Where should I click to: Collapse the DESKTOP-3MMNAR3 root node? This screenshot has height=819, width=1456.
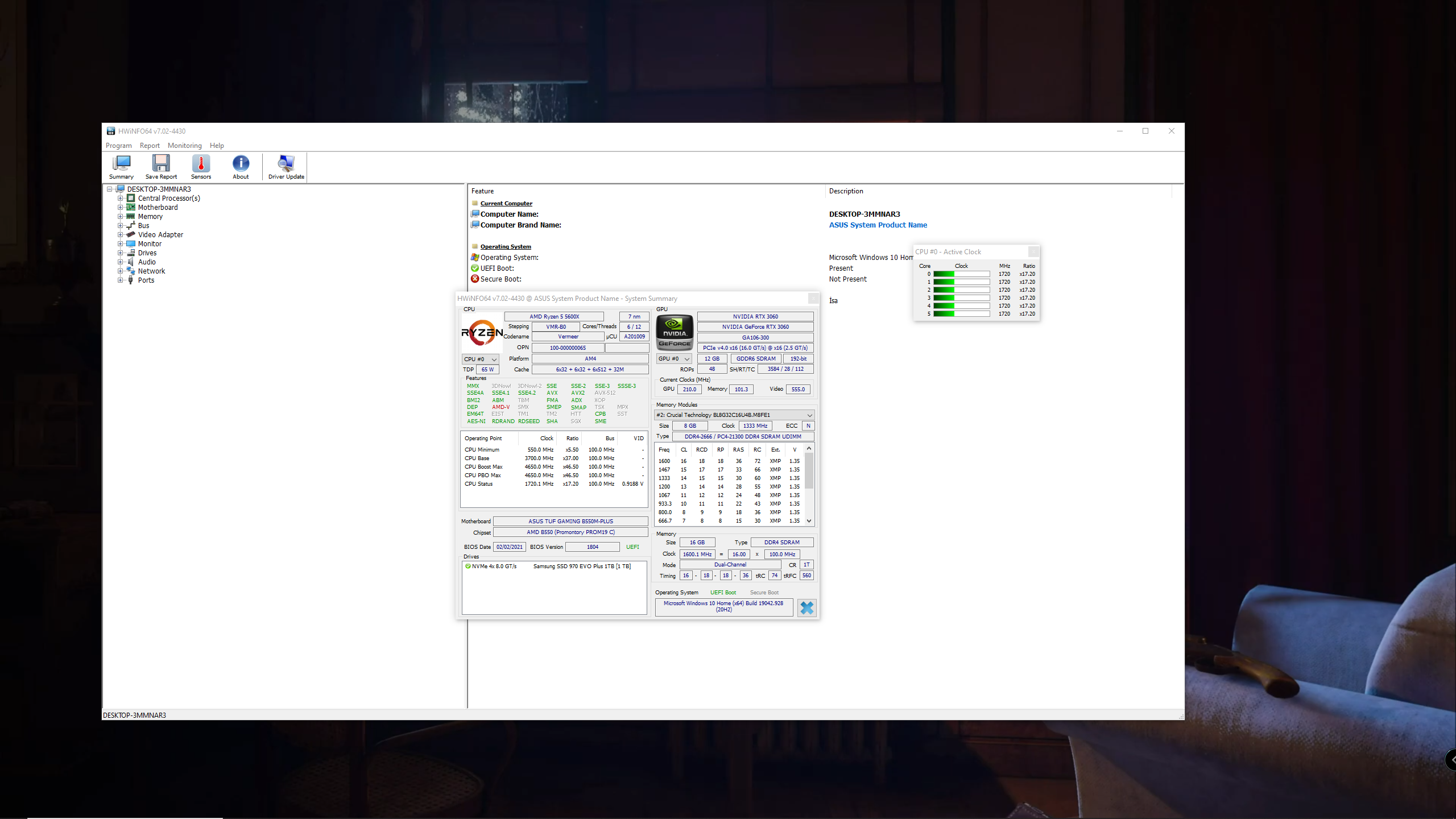click(x=109, y=189)
